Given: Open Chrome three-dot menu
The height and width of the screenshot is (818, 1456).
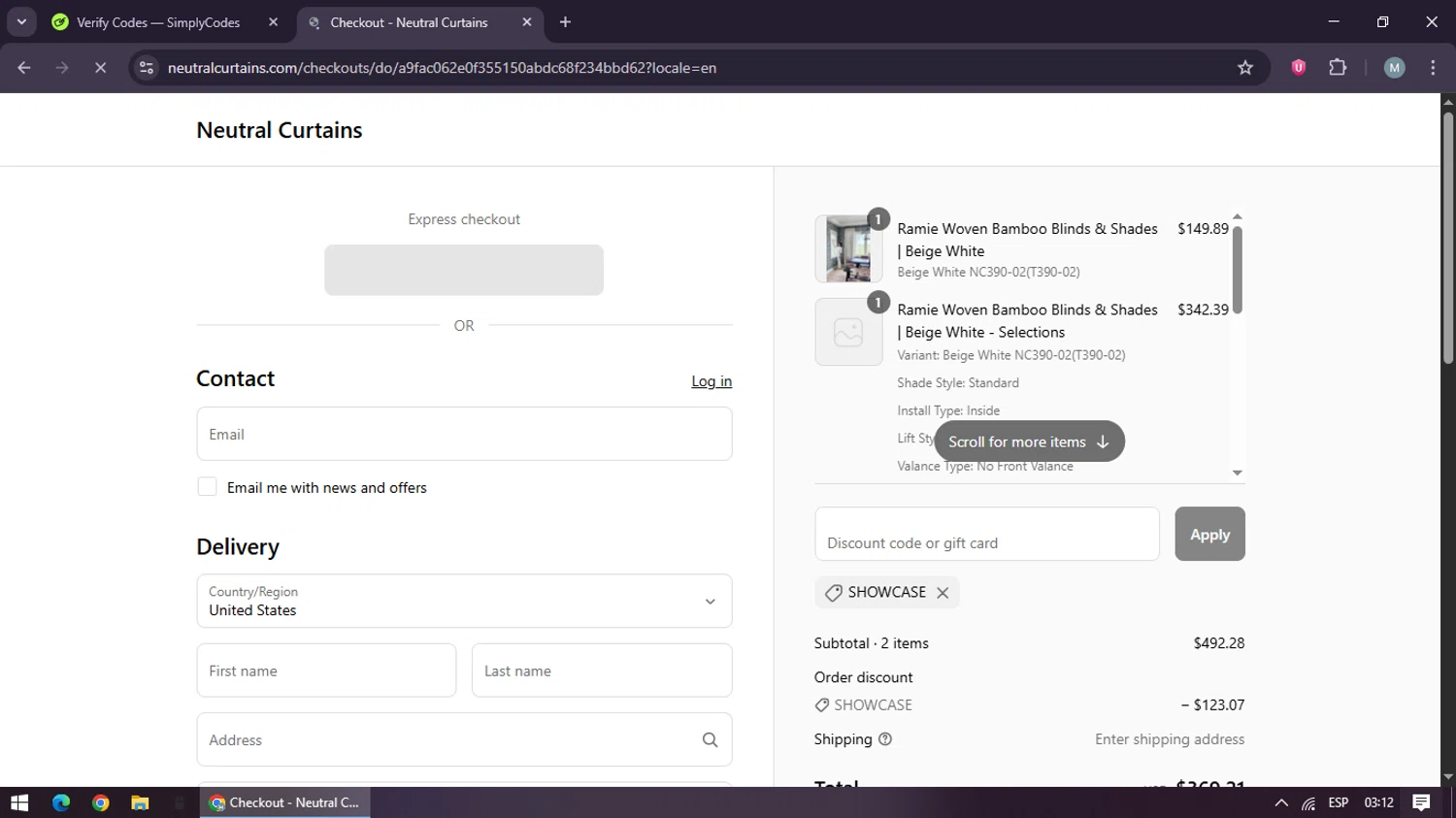Looking at the screenshot, I should click(x=1433, y=67).
